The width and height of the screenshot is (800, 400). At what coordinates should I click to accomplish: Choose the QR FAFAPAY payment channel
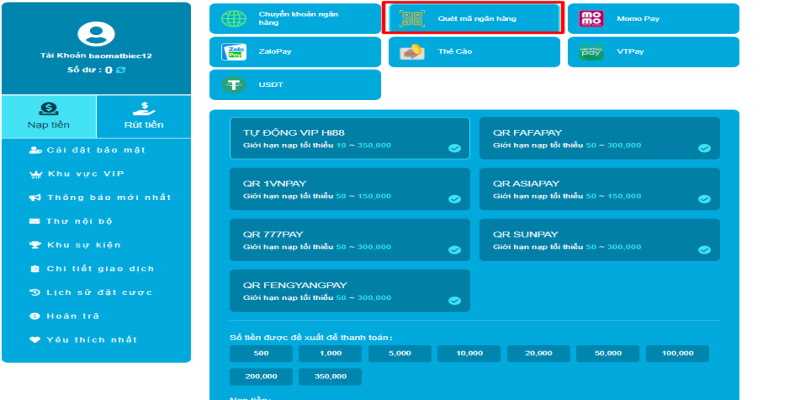tap(599, 138)
